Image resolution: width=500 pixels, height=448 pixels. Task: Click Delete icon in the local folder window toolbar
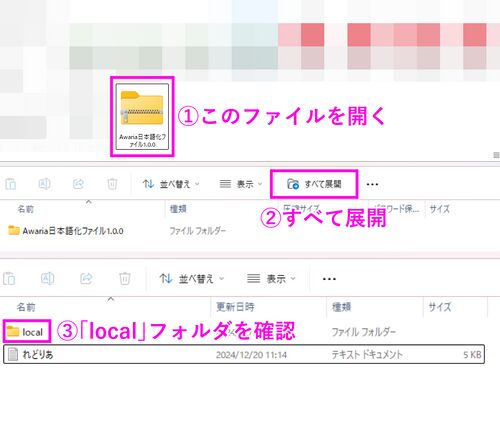[x=125, y=278]
